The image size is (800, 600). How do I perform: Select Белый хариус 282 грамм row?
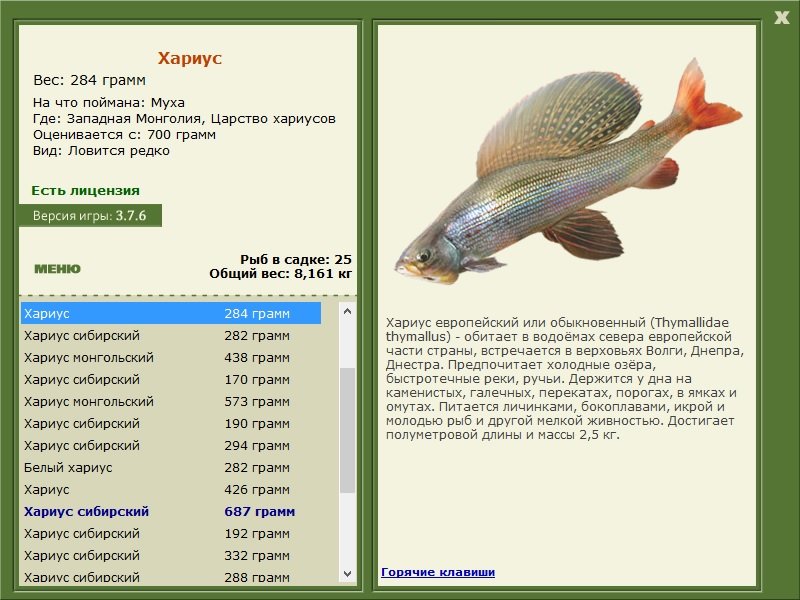(171, 467)
